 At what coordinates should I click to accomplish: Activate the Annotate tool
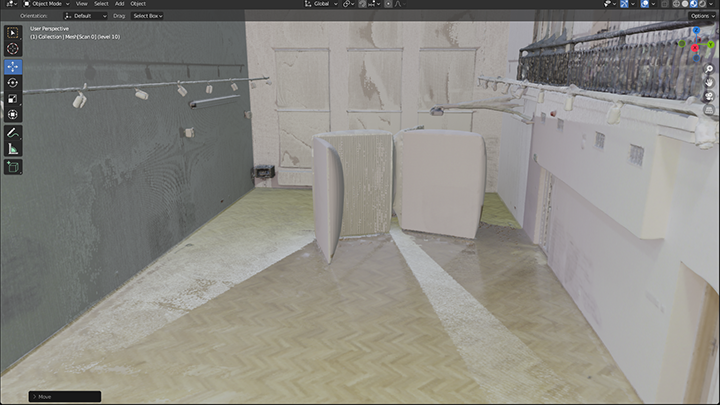pos(13,132)
